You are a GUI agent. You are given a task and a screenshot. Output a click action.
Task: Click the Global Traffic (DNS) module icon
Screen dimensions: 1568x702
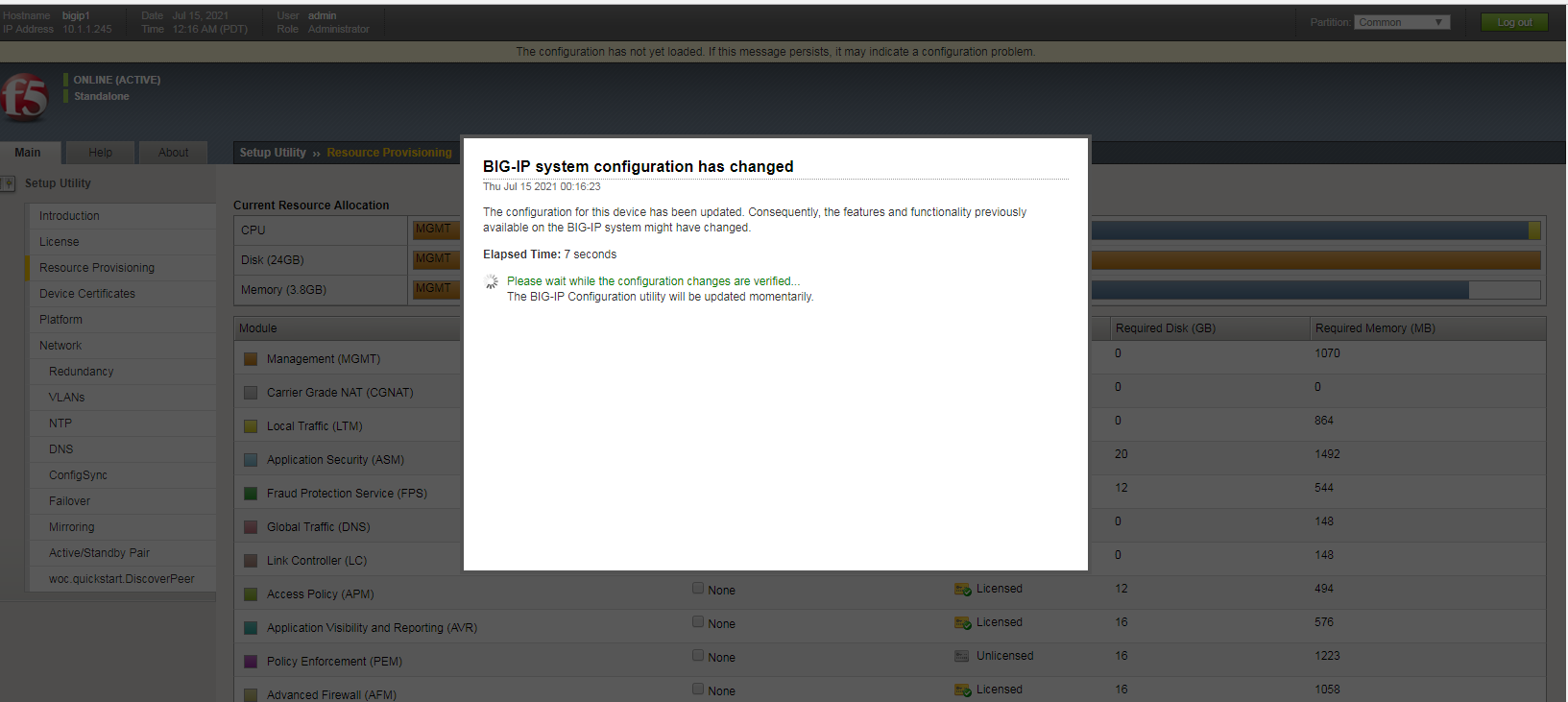pyautogui.click(x=251, y=527)
